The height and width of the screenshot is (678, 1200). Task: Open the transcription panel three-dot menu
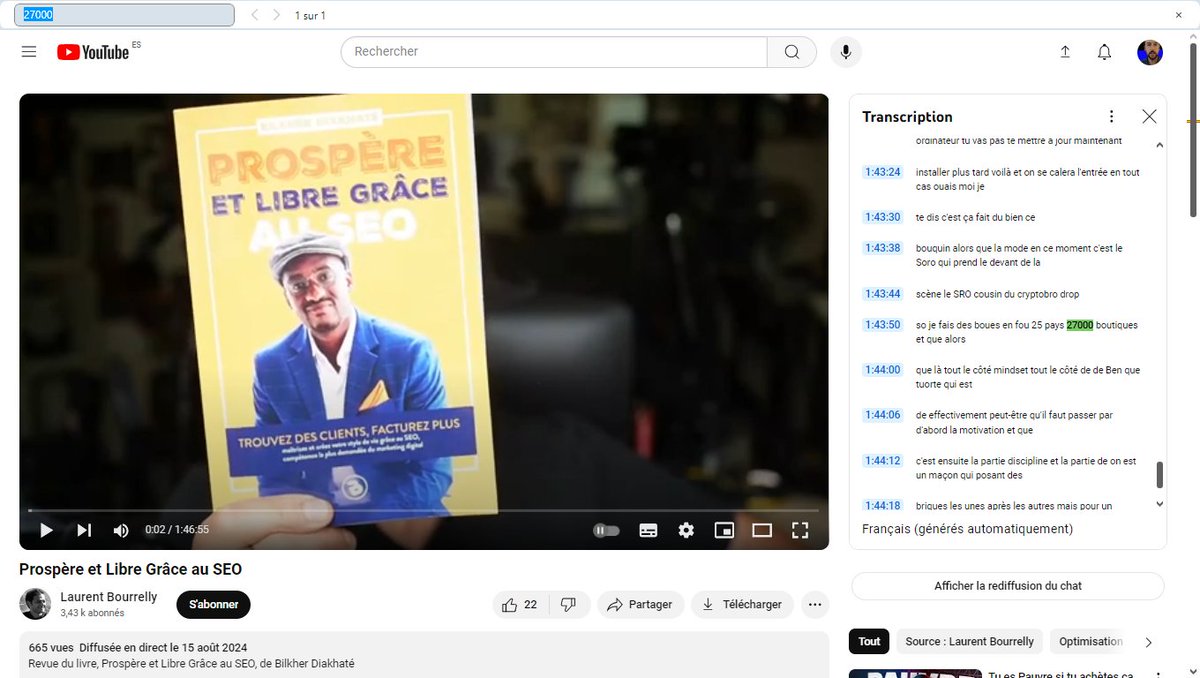tap(1111, 117)
